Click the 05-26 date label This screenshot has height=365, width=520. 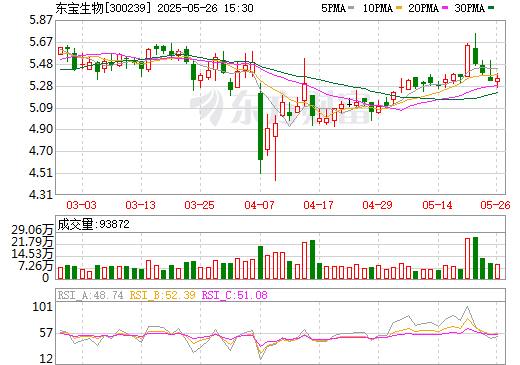[495, 205]
